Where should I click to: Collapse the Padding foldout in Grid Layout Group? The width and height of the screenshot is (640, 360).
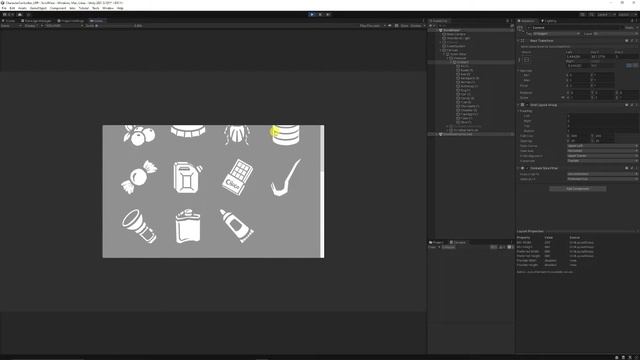[519, 111]
